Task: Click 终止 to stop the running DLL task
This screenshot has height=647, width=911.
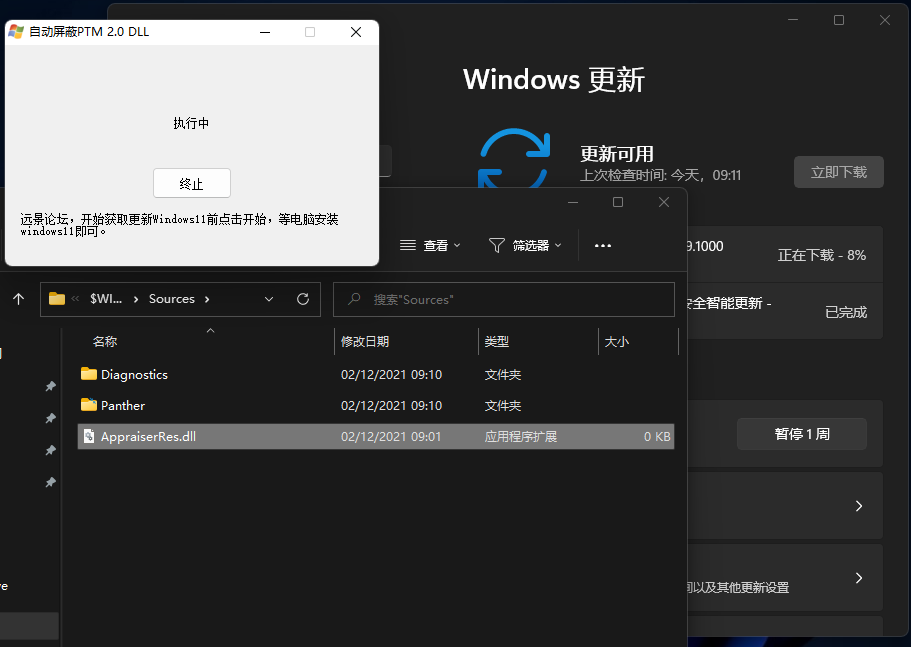Action: point(191,183)
